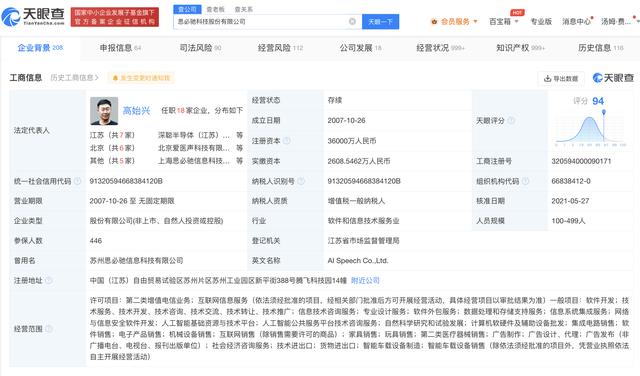This screenshot has width=640, height=376.
Task: Open 消息中心 in the top bar
Action: (576, 21)
